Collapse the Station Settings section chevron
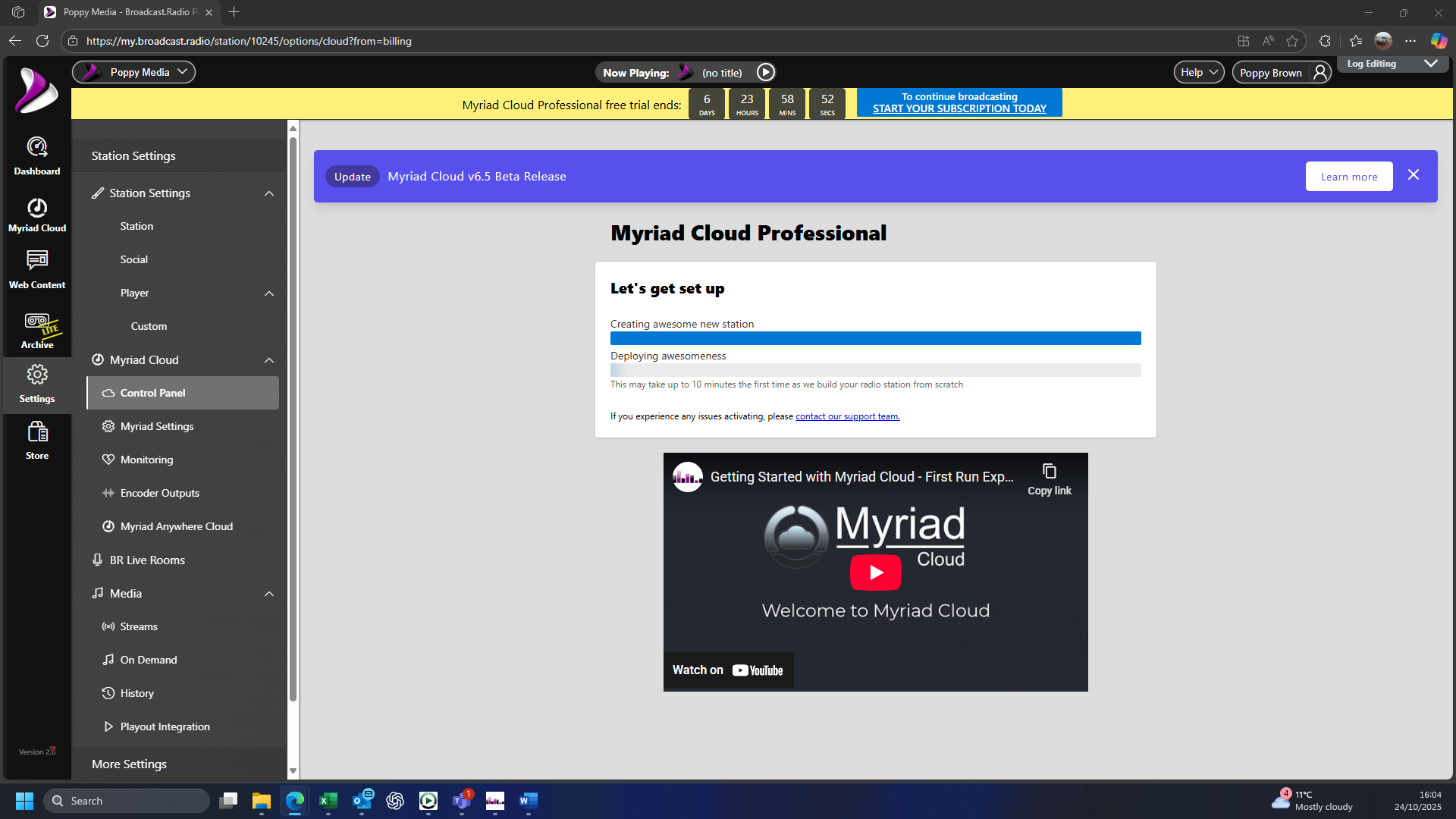Viewport: 1456px width, 819px height. coord(269,193)
